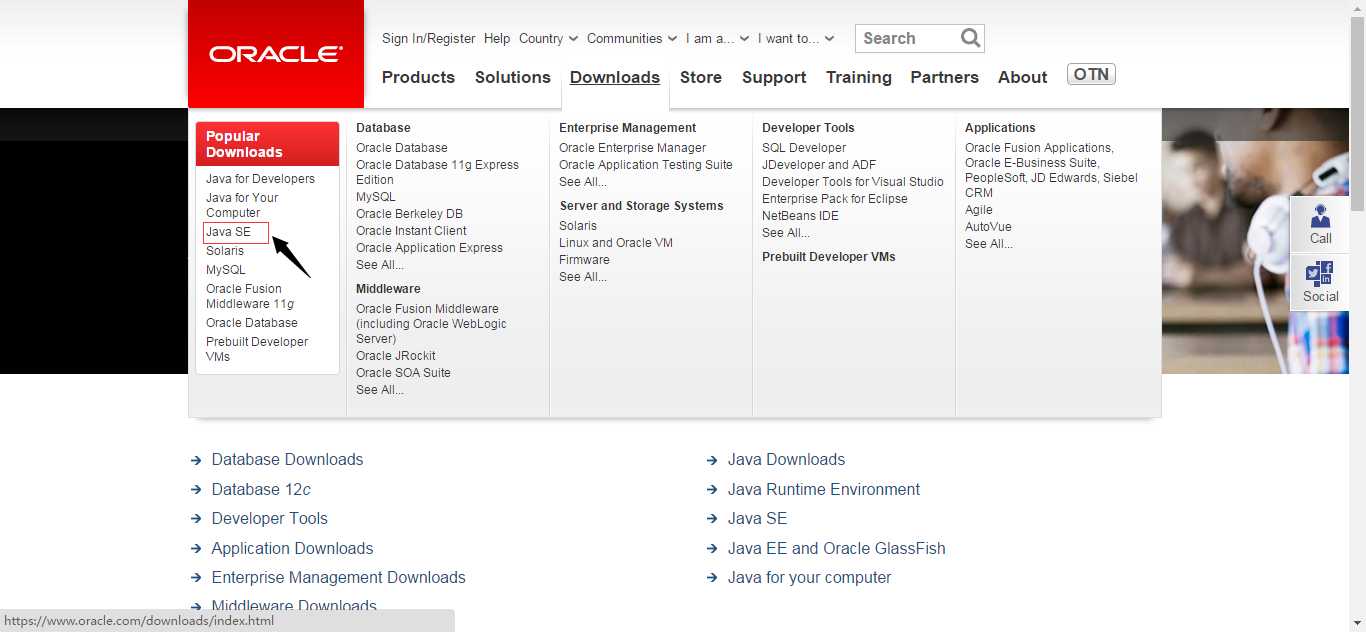Open the Solutions menu
Screen dimensions: 1366x632
click(513, 77)
